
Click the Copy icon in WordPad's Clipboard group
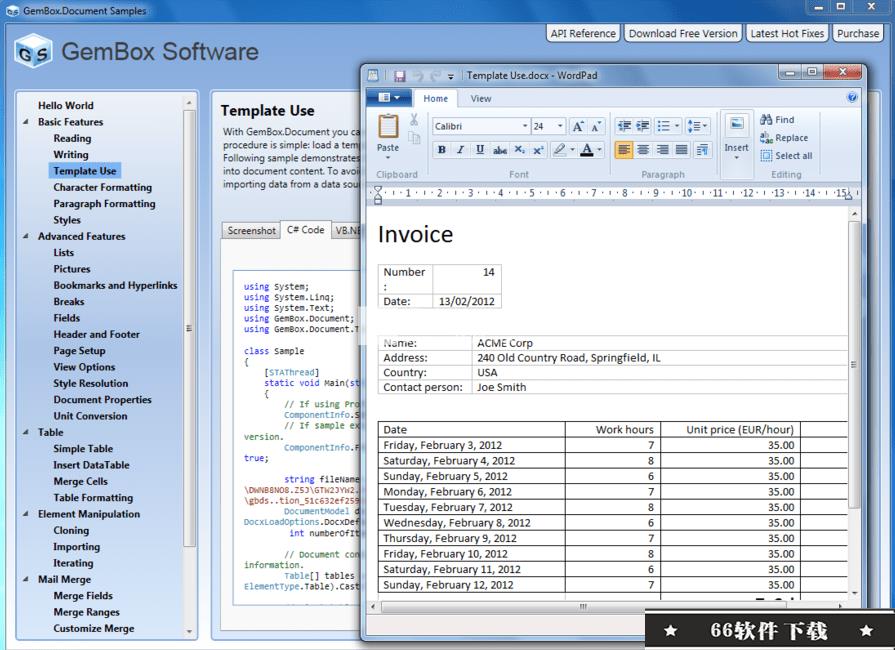[414, 138]
